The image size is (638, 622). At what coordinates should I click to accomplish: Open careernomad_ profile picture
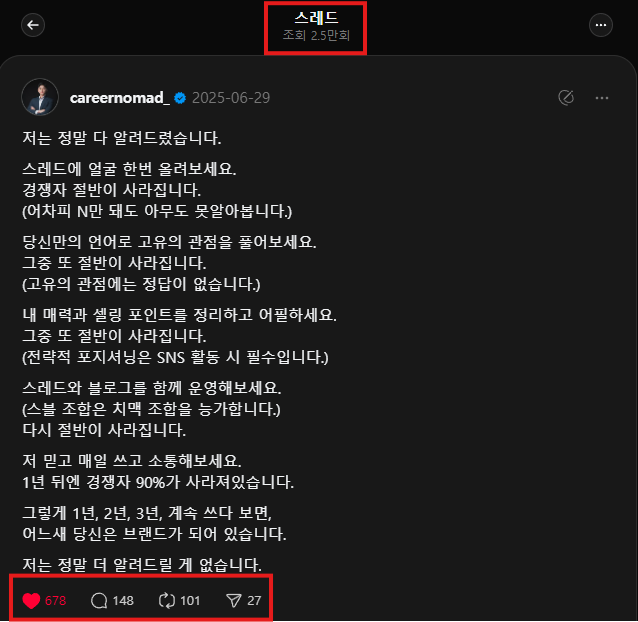click(40, 97)
